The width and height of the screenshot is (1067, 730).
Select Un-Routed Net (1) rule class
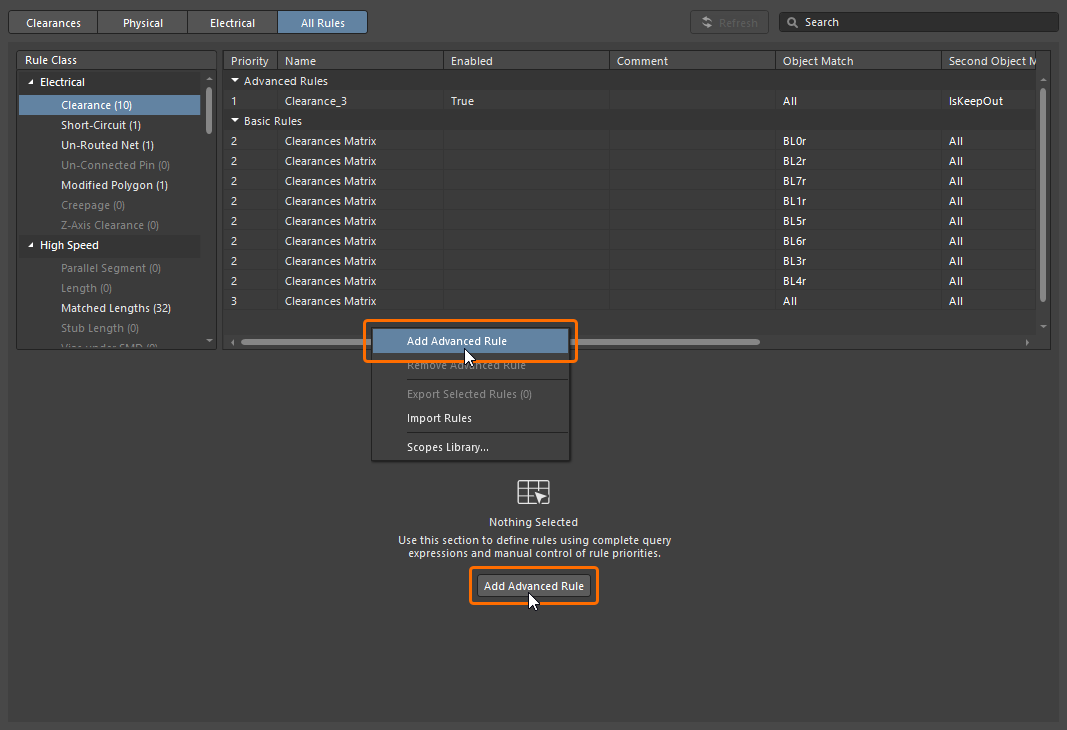(x=108, y=145)
